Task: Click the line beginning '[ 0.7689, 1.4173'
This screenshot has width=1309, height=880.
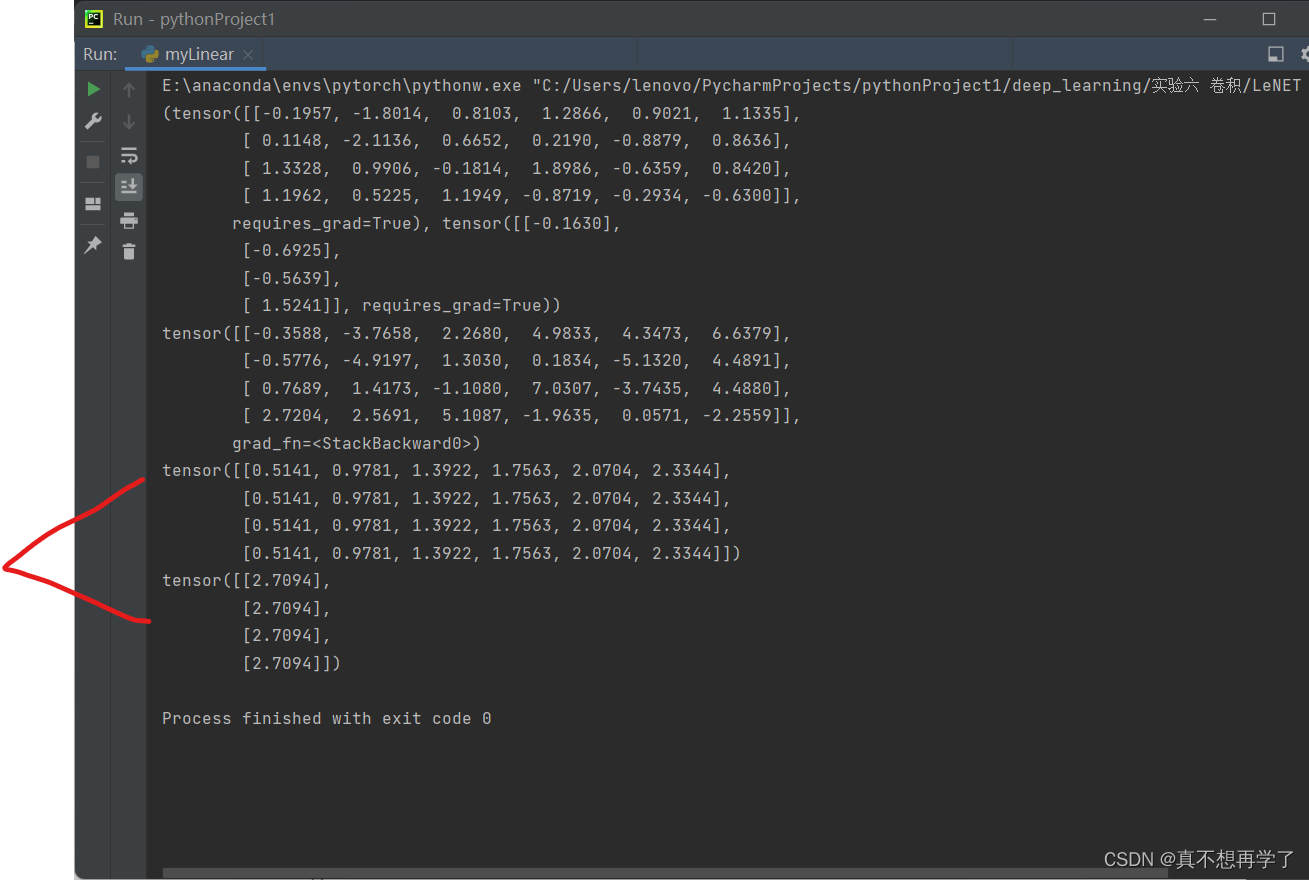Action: [517, 388]
